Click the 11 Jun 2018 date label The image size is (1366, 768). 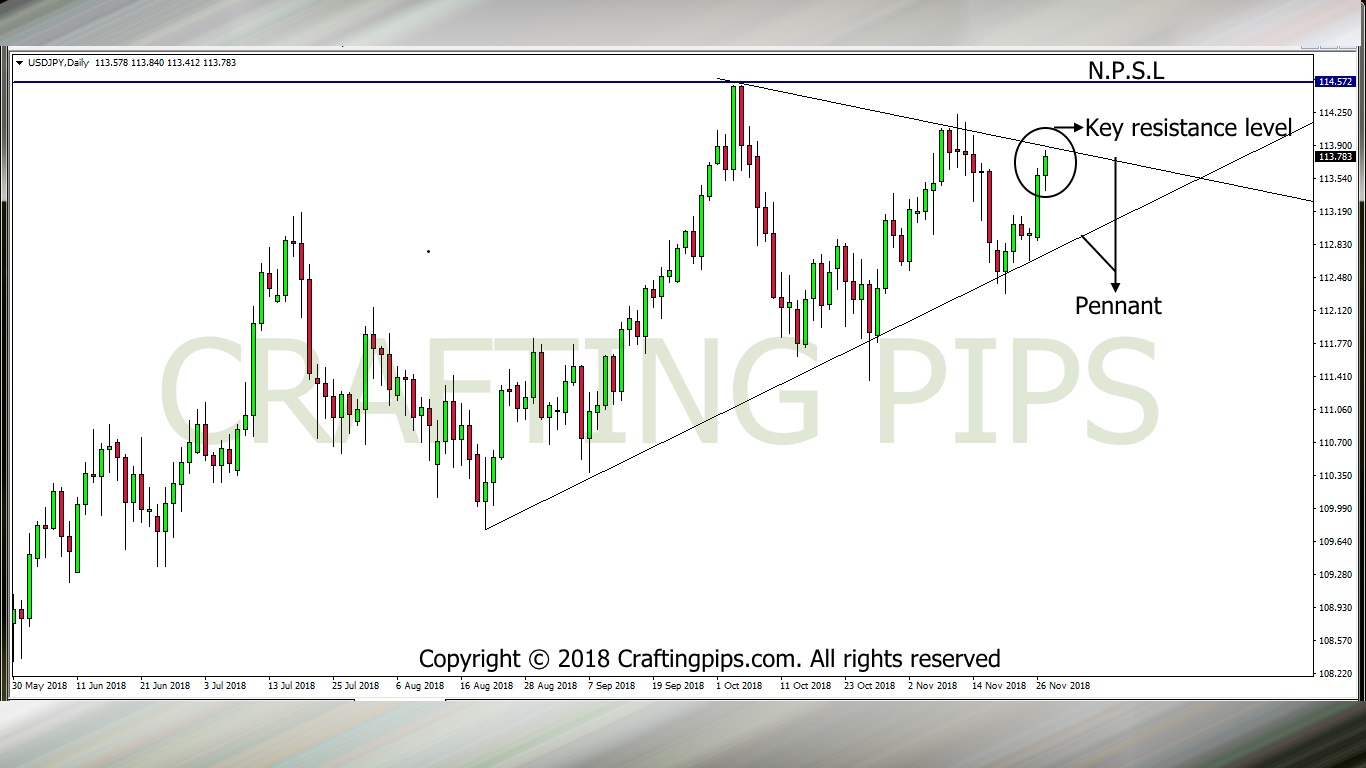(101, 686)
